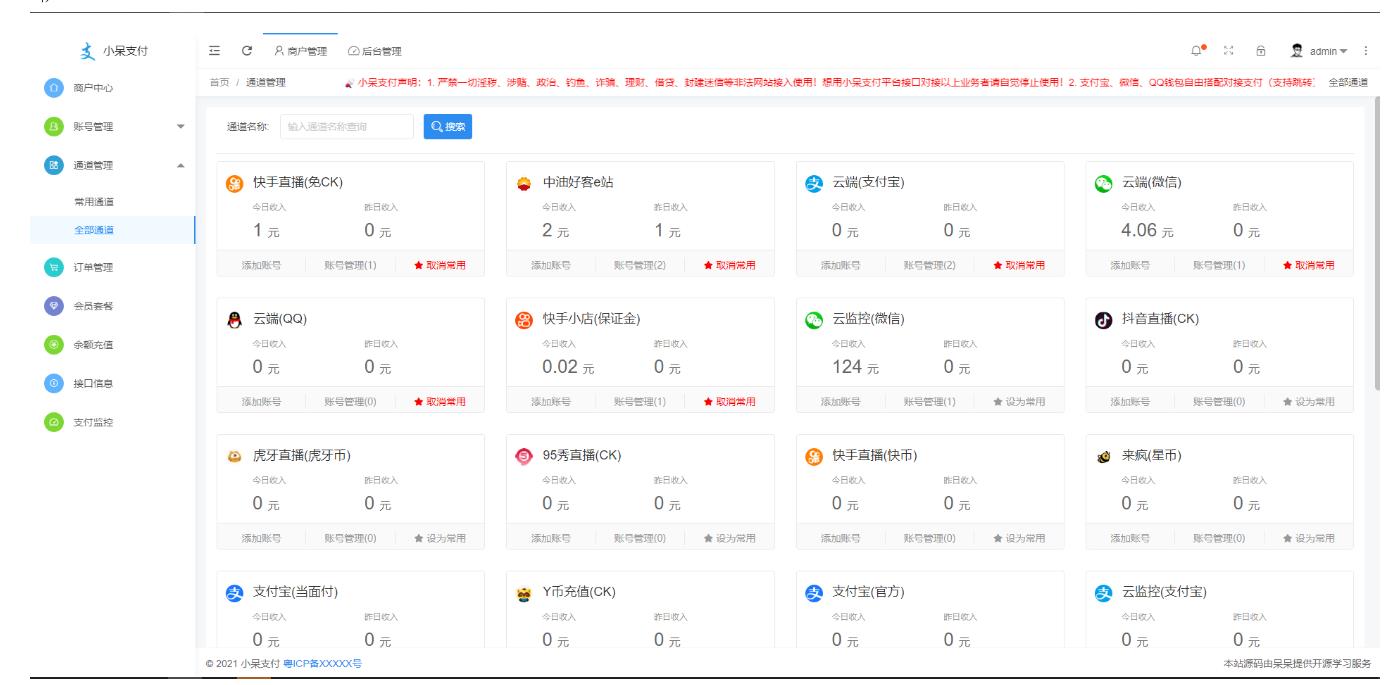1396x685 pixels.
Task: Click the 接口信息 sidebar icon
Action: pos(52,383)
